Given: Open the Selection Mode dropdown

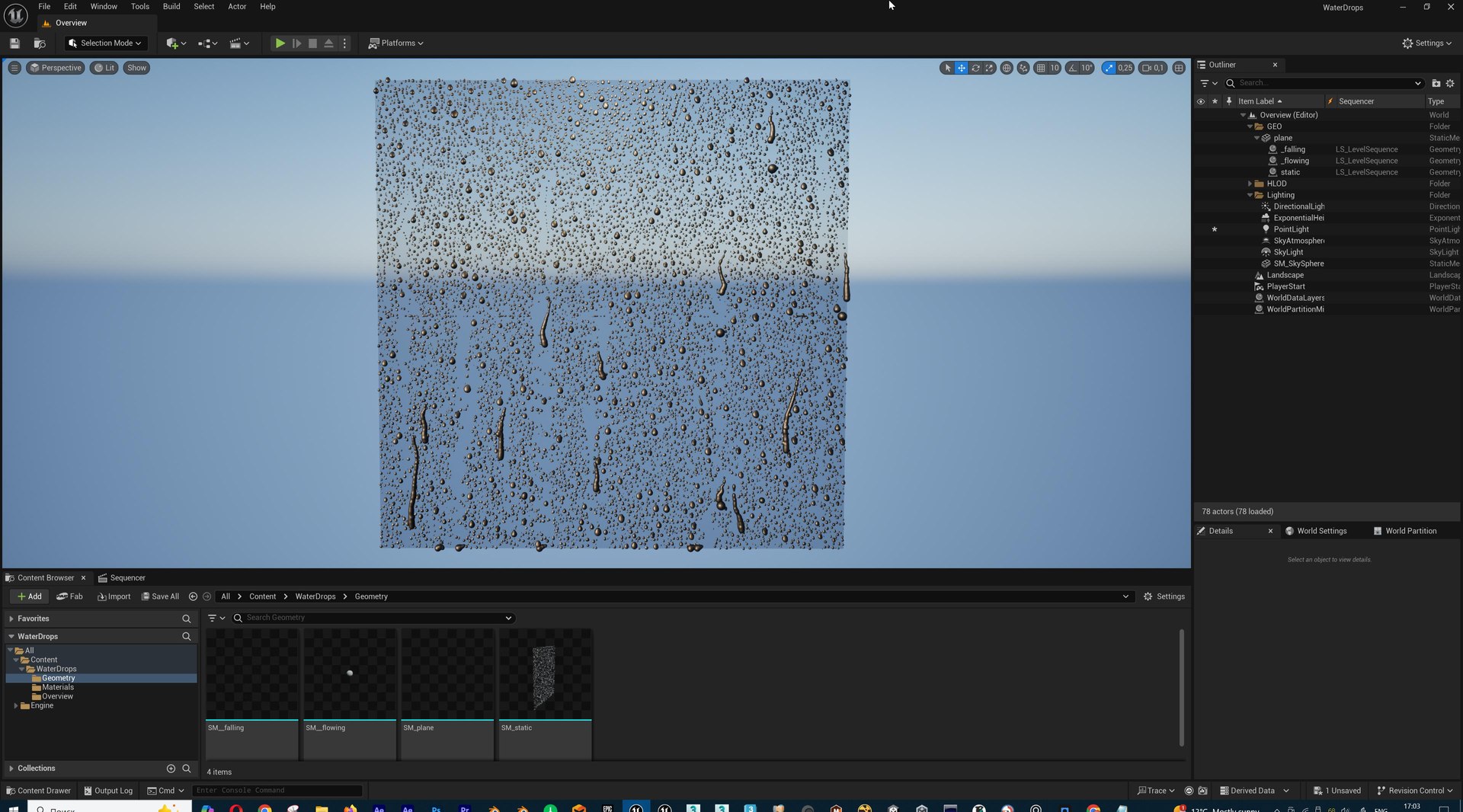Looking at the screenshot, I should [x=105, y=43].
